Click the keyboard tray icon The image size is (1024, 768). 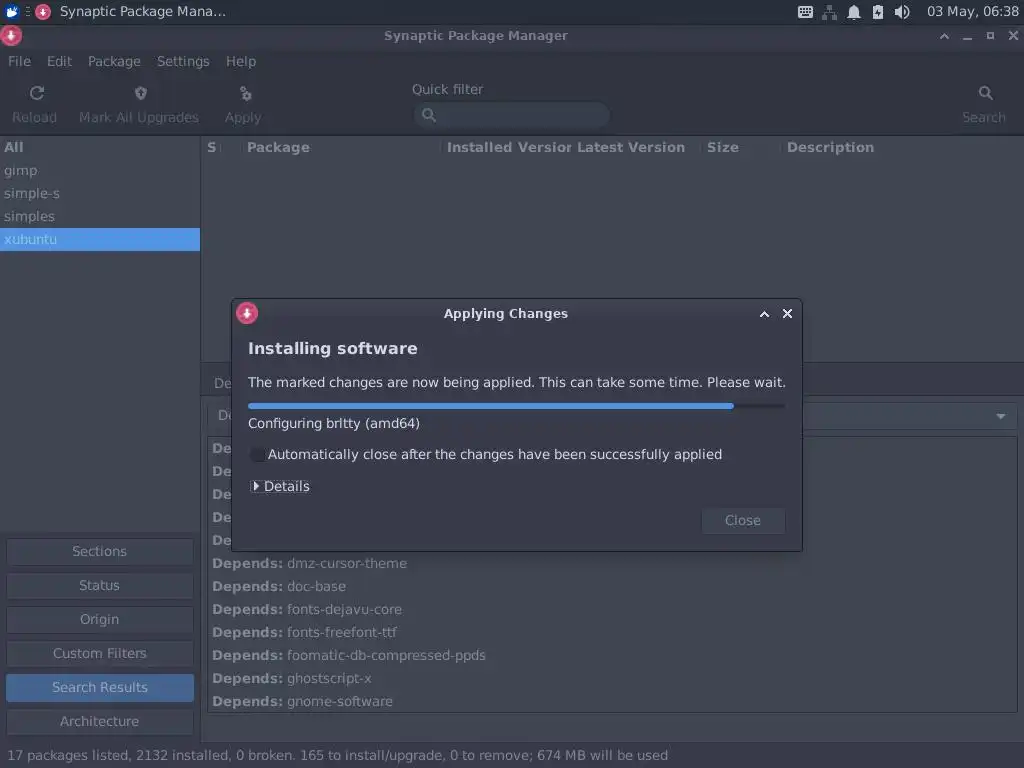click(x=805, y=12)
